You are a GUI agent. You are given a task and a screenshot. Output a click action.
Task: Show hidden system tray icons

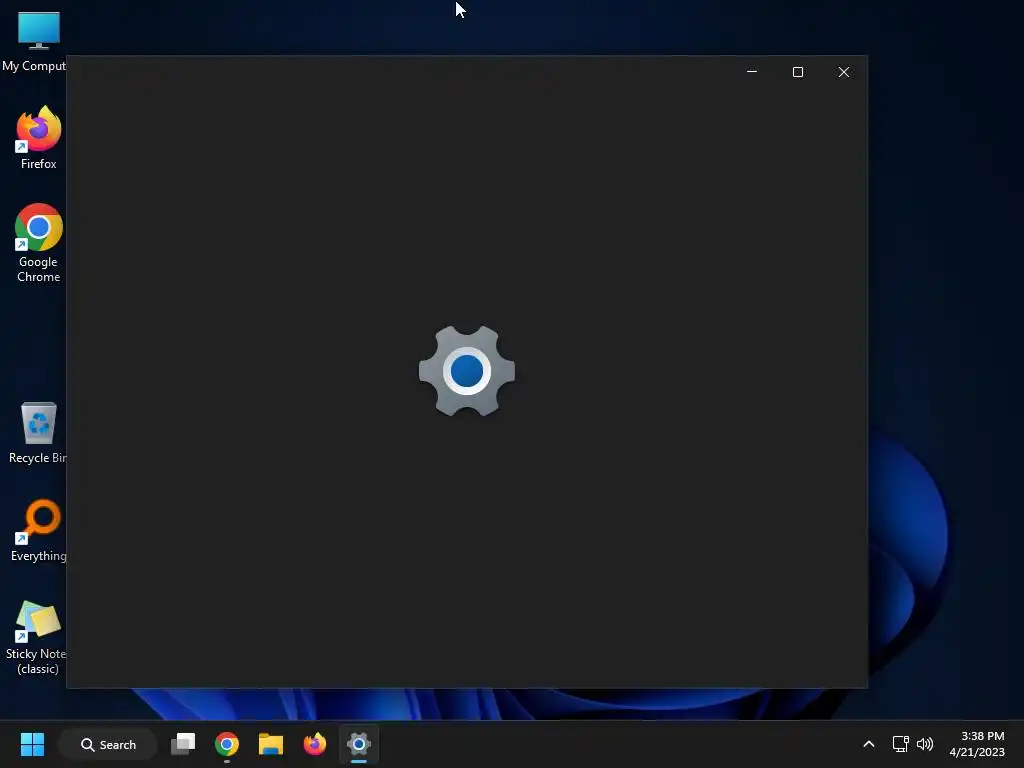(869, 744)
